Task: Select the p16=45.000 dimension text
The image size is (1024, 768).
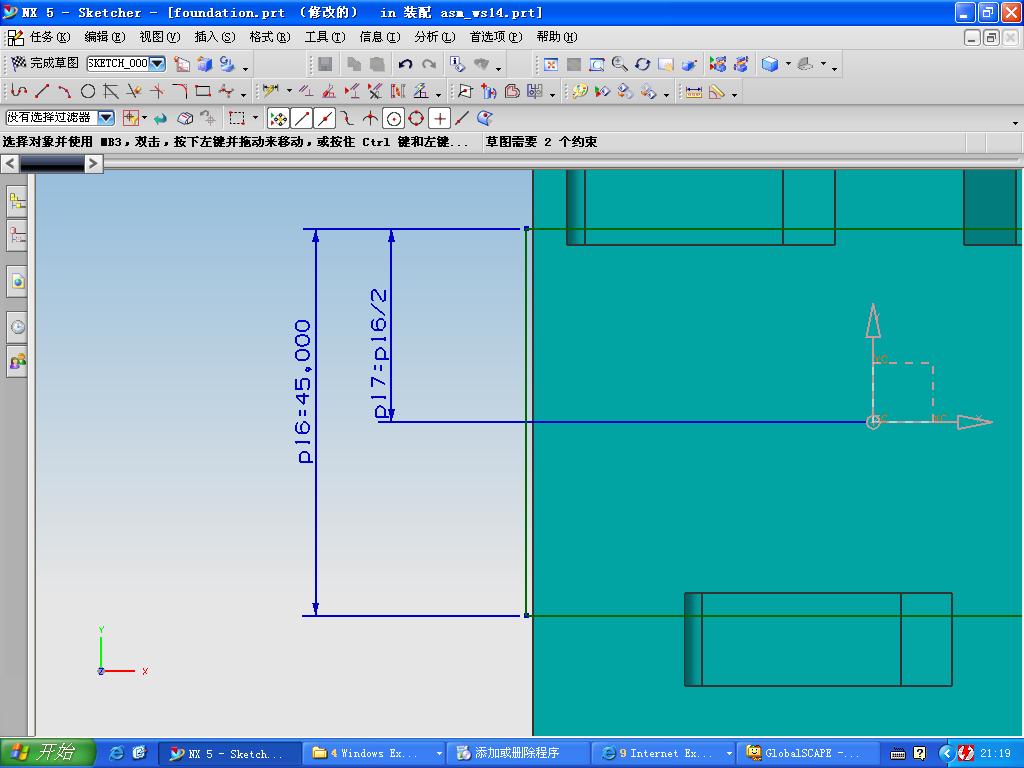Action: pos(304,391)
